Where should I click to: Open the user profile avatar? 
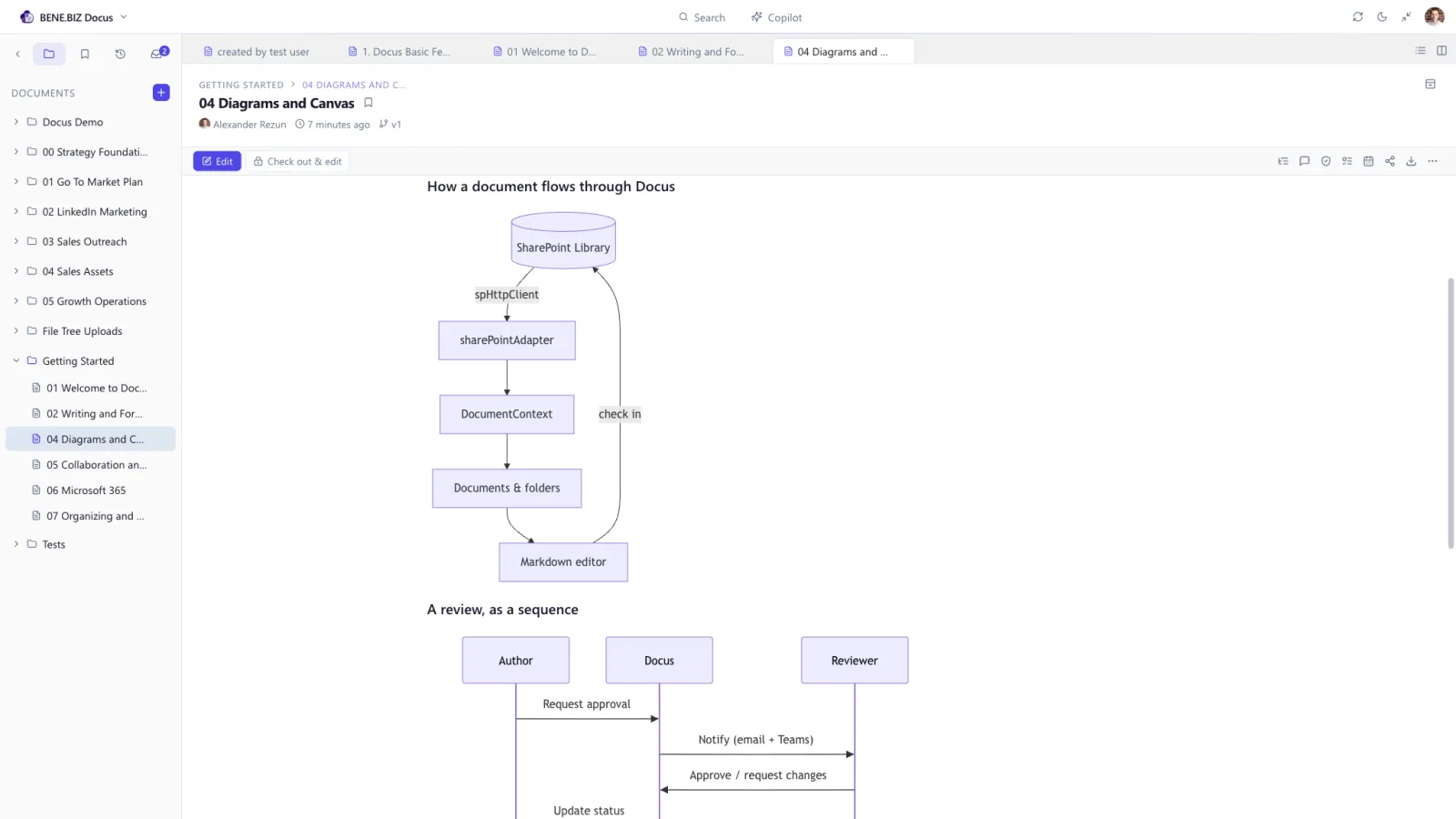coord(1434,16)
